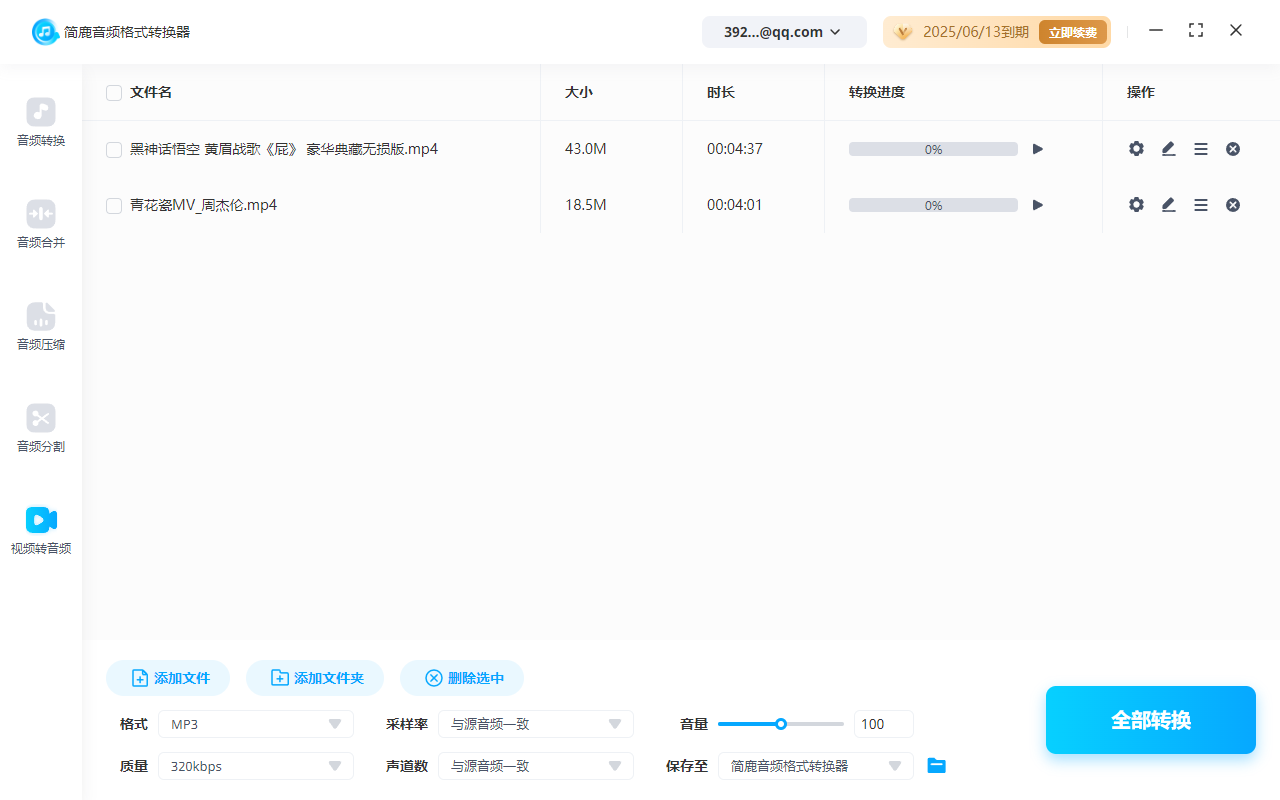
Task: Check the select-all checkbox in header
Action: (x=113, y=92)
